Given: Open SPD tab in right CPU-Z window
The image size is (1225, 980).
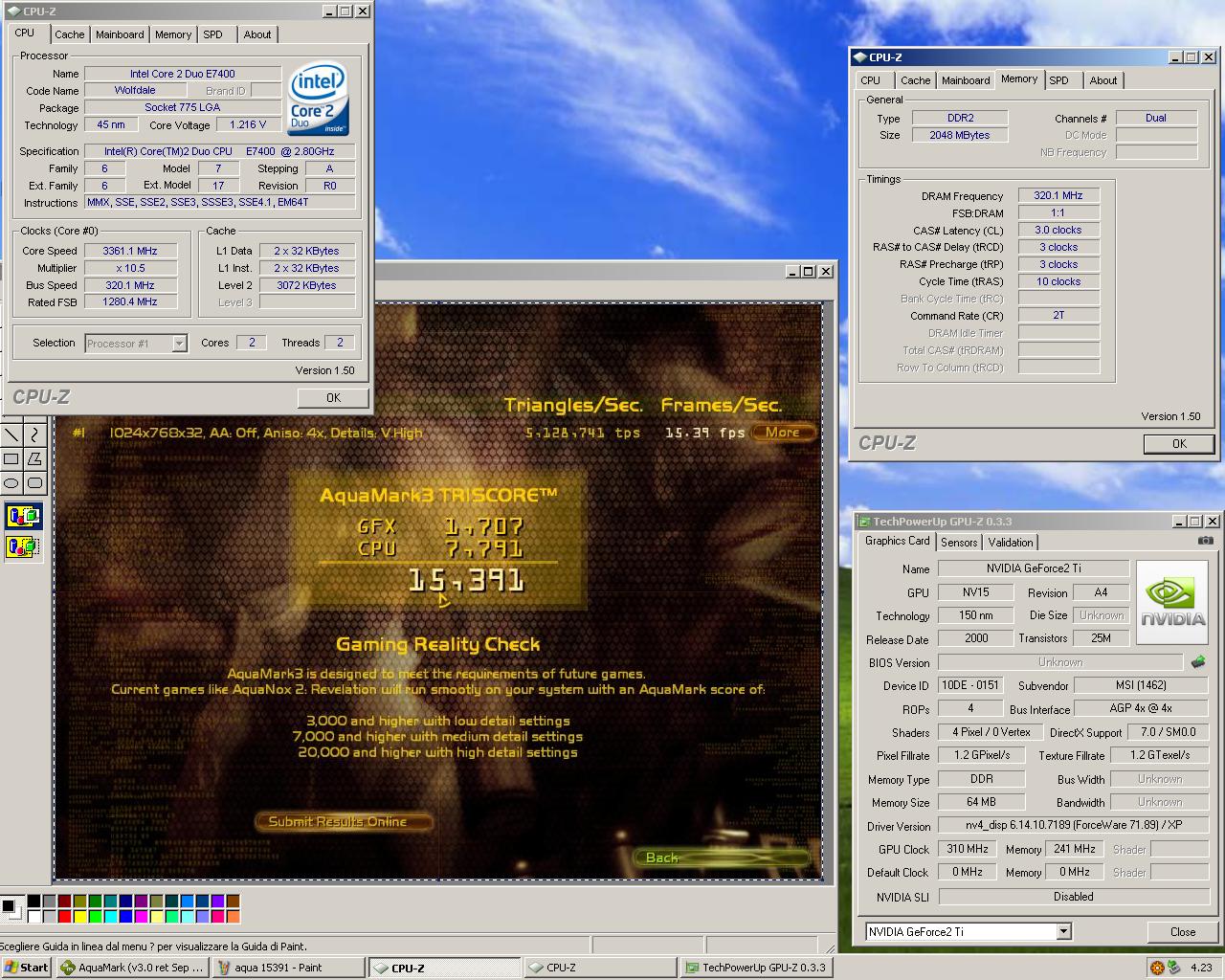Looking at the screenshot, I should click(x=1058, y=80).
